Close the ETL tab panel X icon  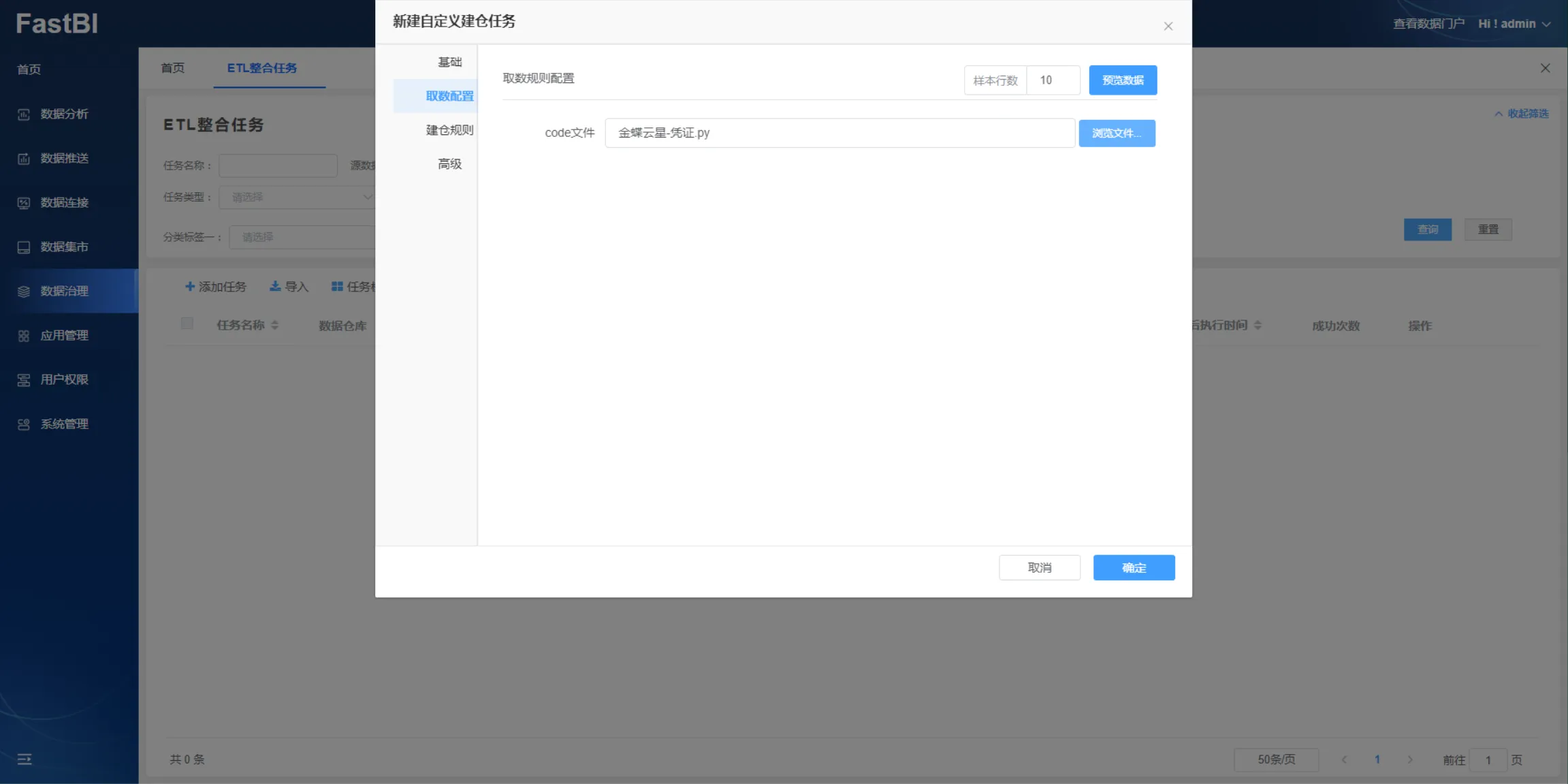pos(1545,68)
